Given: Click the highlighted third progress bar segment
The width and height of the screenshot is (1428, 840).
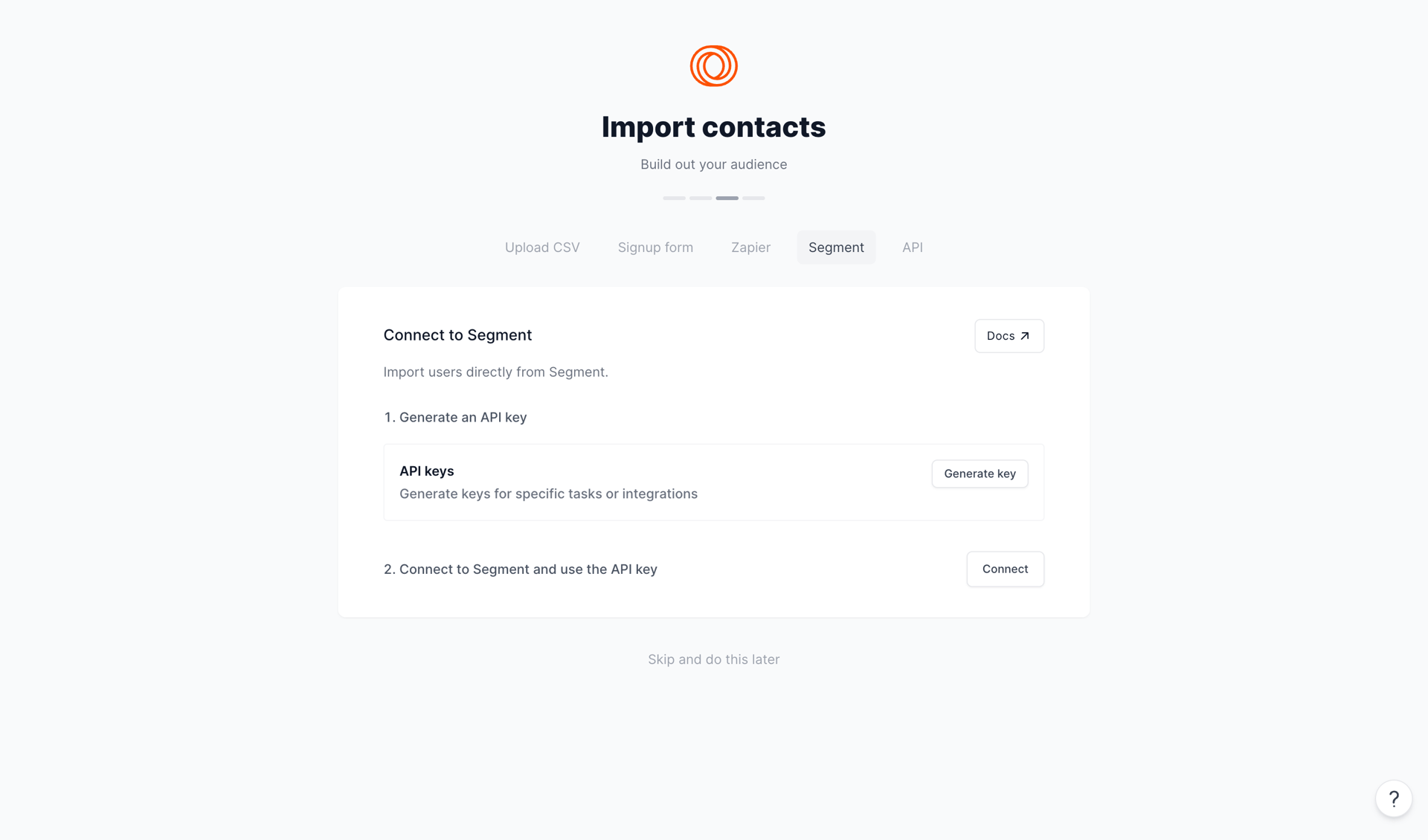Looking at the screenshot, I should 727,198.
